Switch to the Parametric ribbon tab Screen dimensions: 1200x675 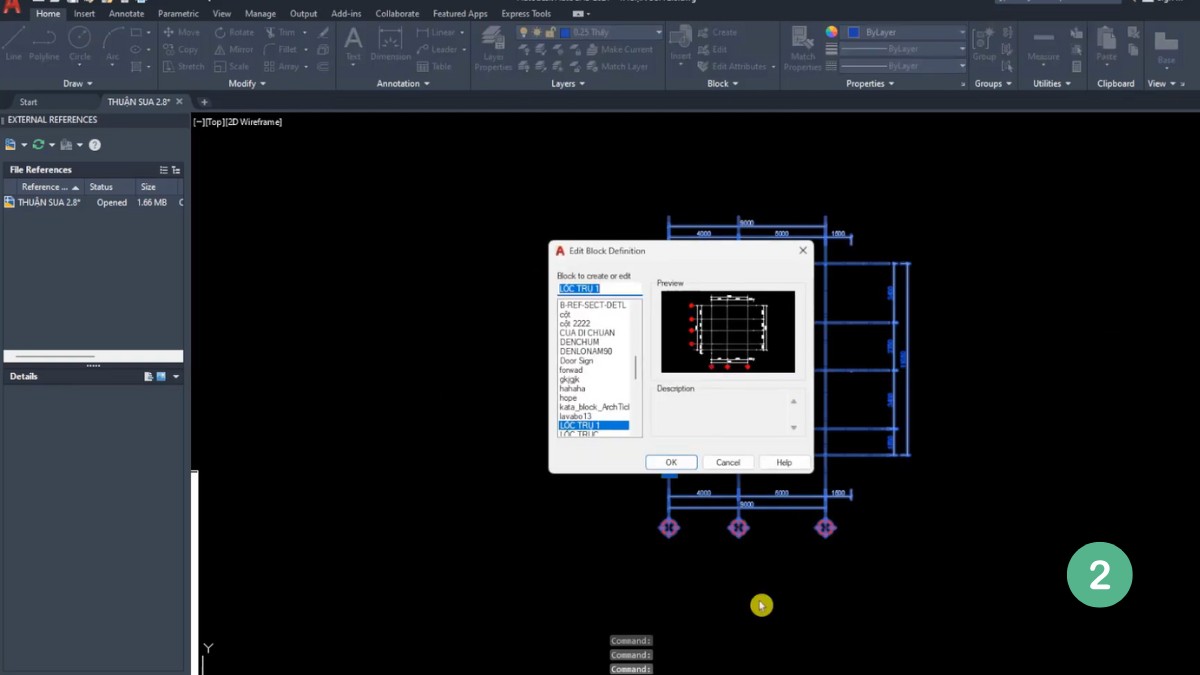[x=178, y=14]
